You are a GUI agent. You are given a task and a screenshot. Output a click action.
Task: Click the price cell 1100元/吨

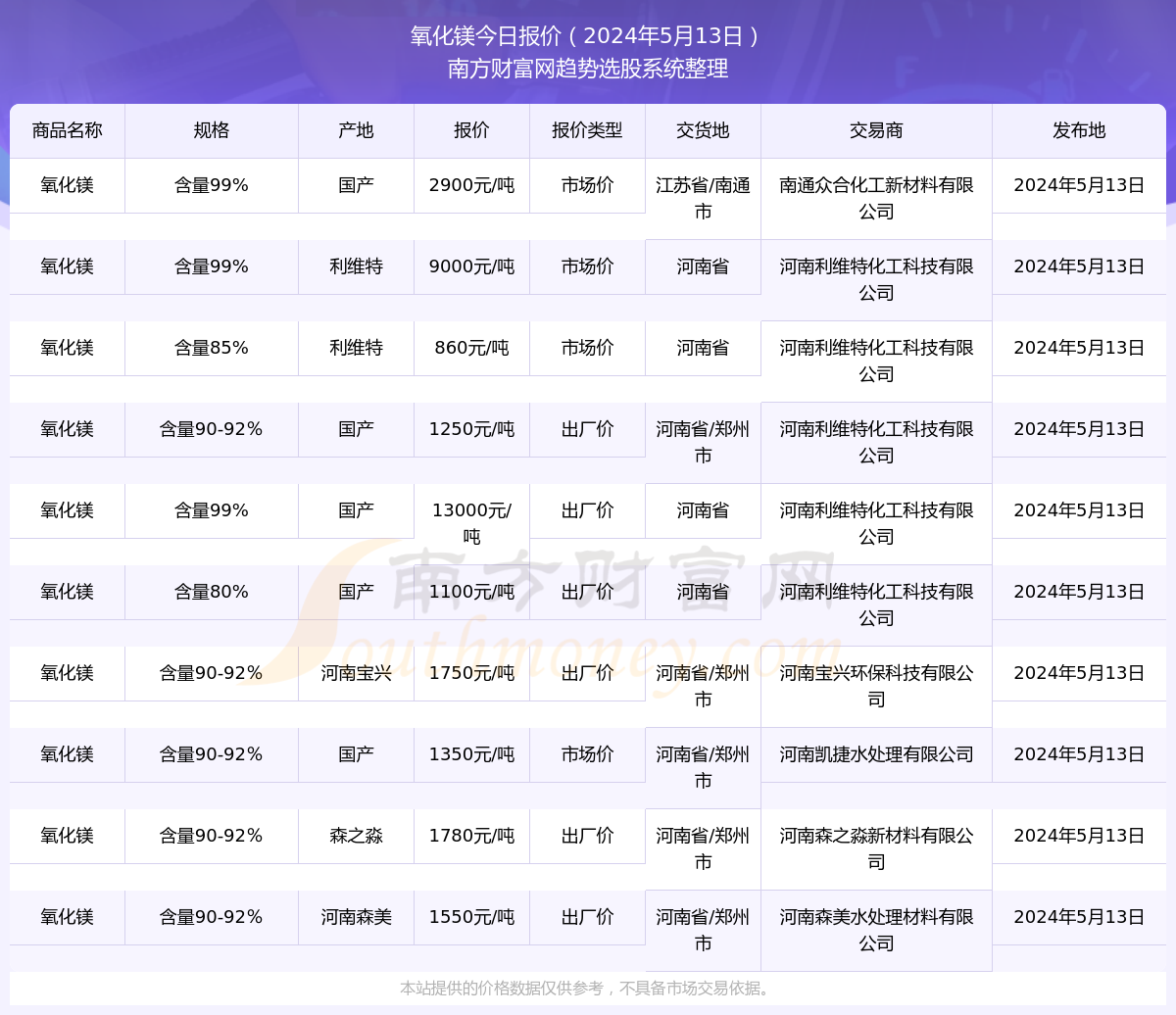(x=471, y=592)
